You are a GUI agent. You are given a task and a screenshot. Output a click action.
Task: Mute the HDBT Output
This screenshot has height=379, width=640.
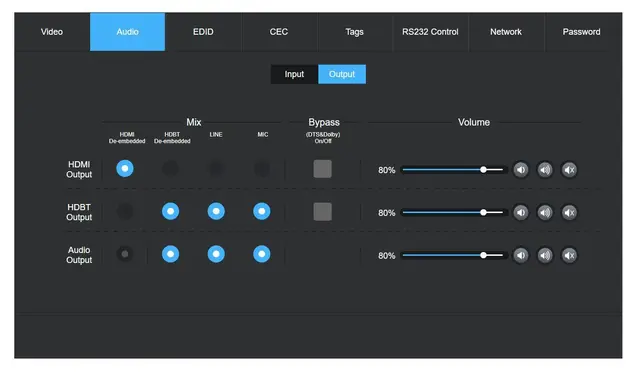569,213
